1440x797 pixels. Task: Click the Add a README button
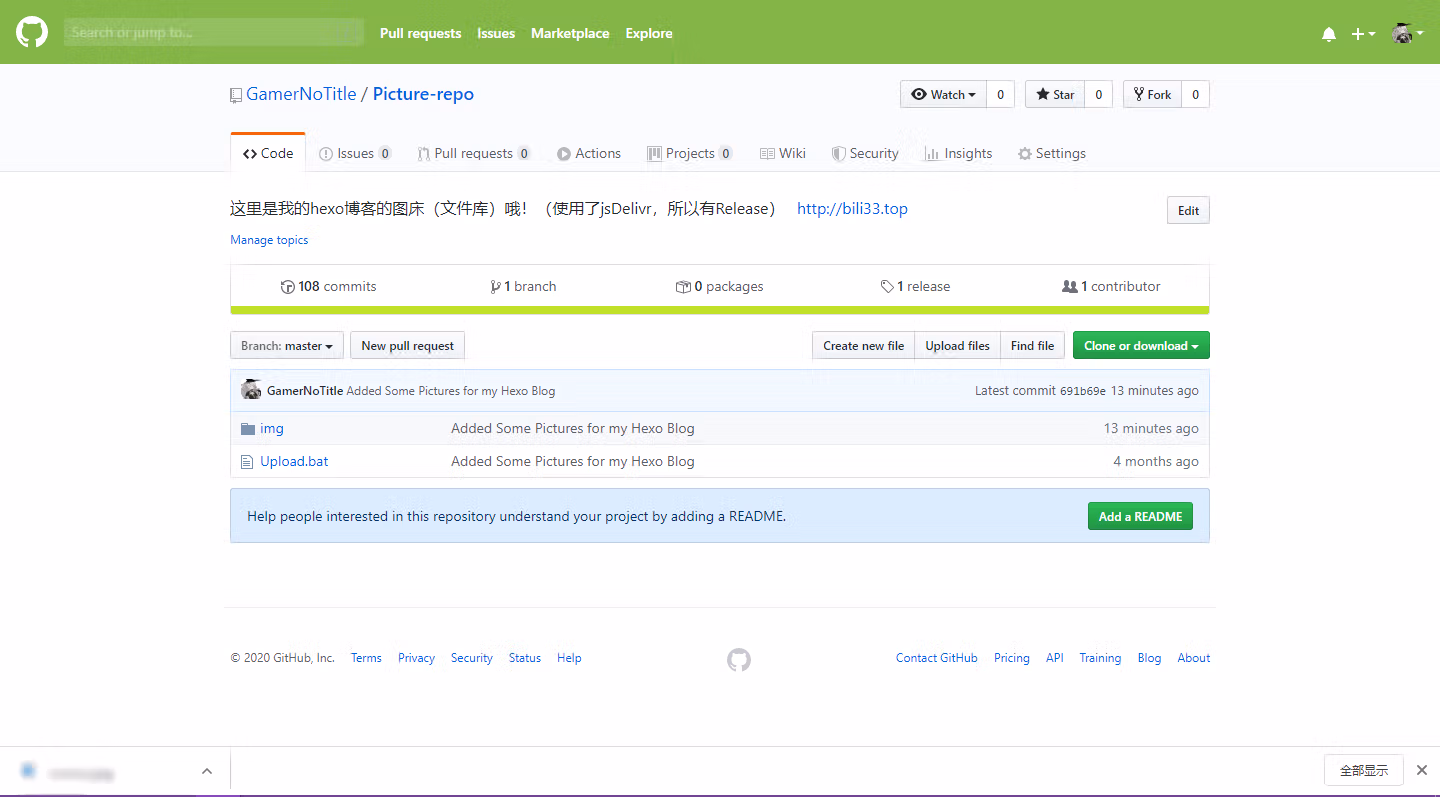(1140, 516)
